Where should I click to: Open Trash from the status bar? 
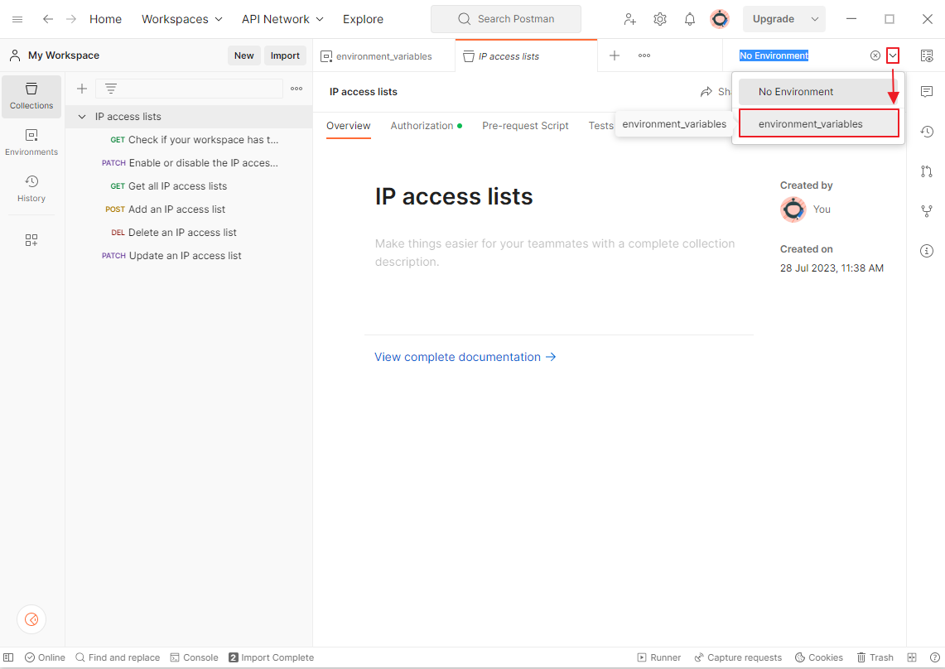tap(875, 658)
